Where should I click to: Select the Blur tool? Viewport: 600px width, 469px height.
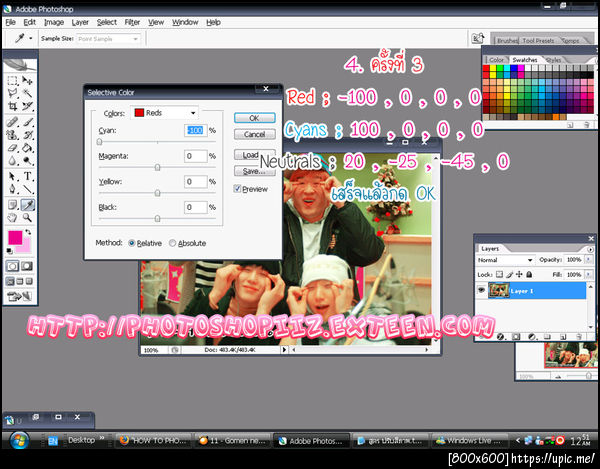coord(13,161)
